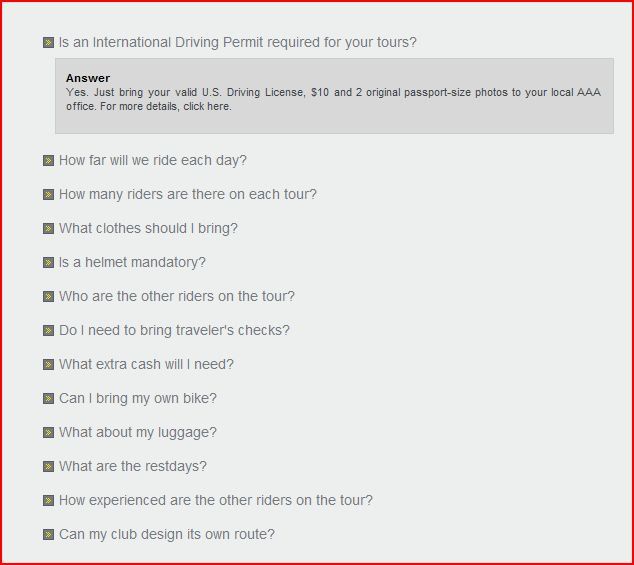Click arrow icon next to 'How many riders' question

click(x=48, y=195)
